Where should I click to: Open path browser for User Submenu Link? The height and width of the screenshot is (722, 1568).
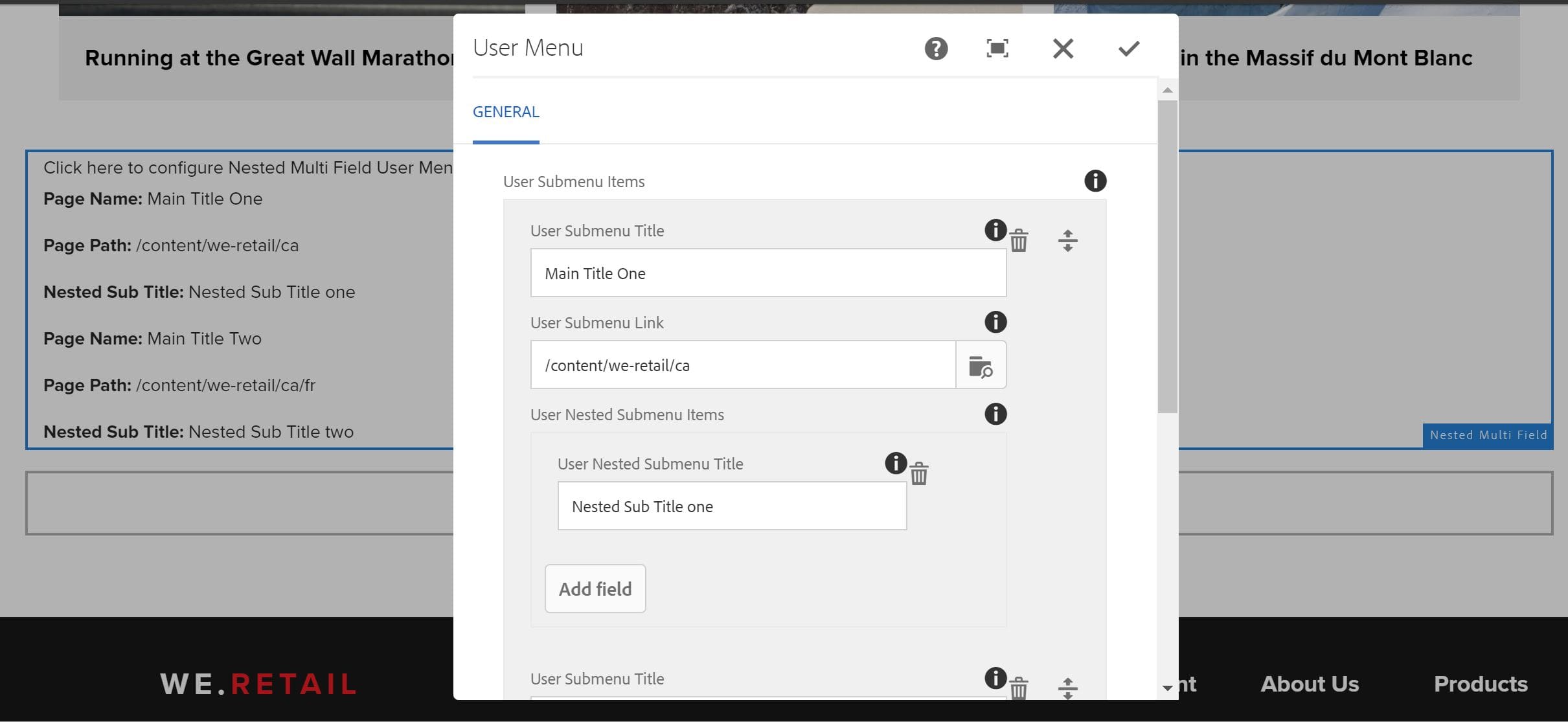tap(981, 366)
